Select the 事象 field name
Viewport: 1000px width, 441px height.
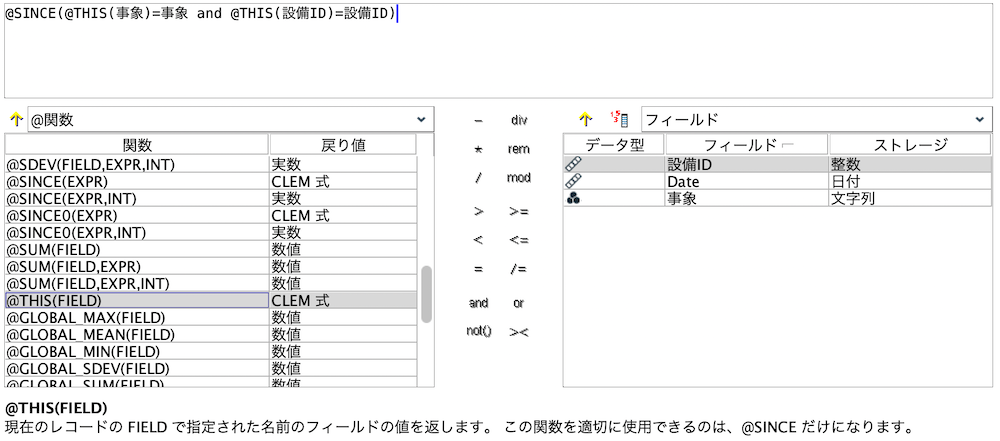click(747, 198)
